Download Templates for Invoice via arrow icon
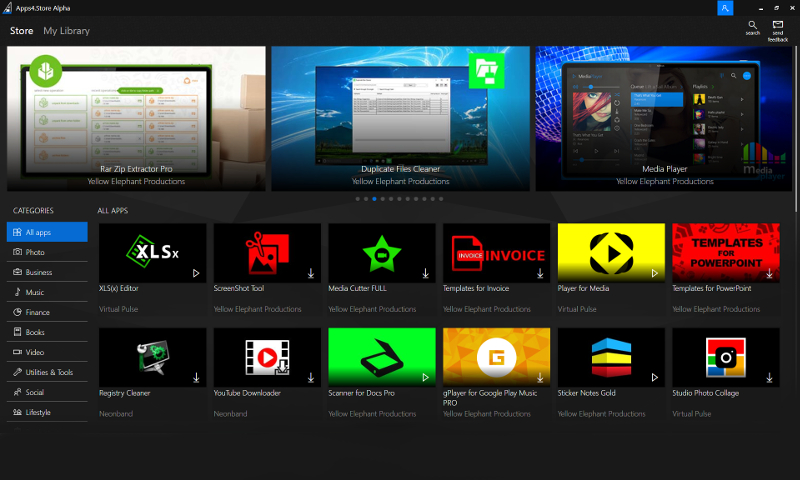This screenshot has width=800, height=480. (x=540, y=273)
